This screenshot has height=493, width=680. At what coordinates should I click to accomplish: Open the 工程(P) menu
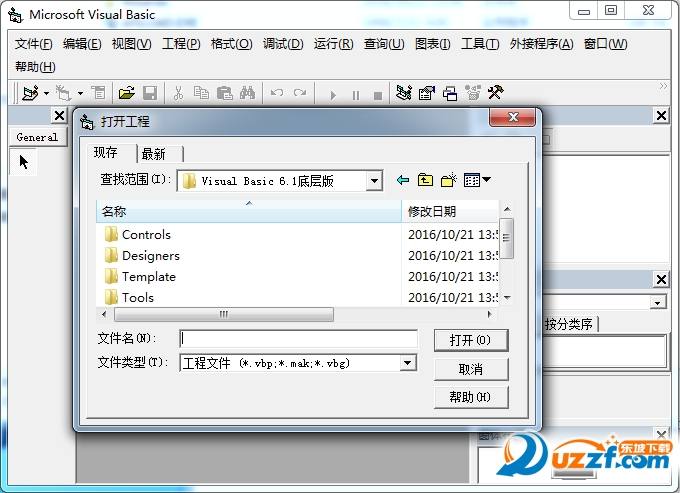[x=181, y=44]
